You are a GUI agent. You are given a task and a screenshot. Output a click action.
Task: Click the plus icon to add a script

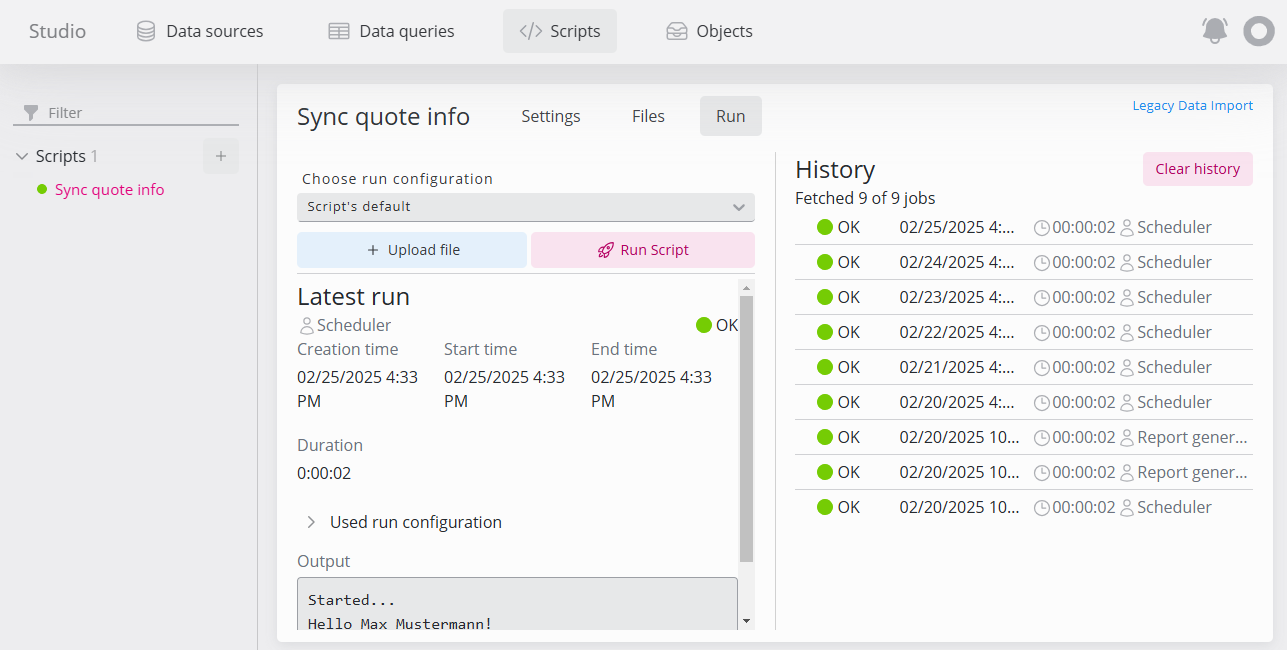click(221, 156)
